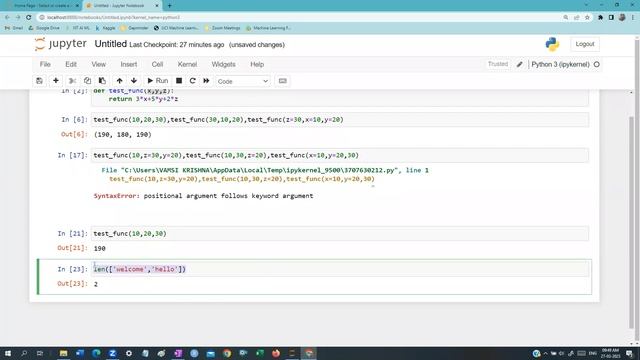The height and width of the screenshot is (360, 640).
Task: Show hidden system tray icons
Action: pyautogui.click(x=545, y=353)
